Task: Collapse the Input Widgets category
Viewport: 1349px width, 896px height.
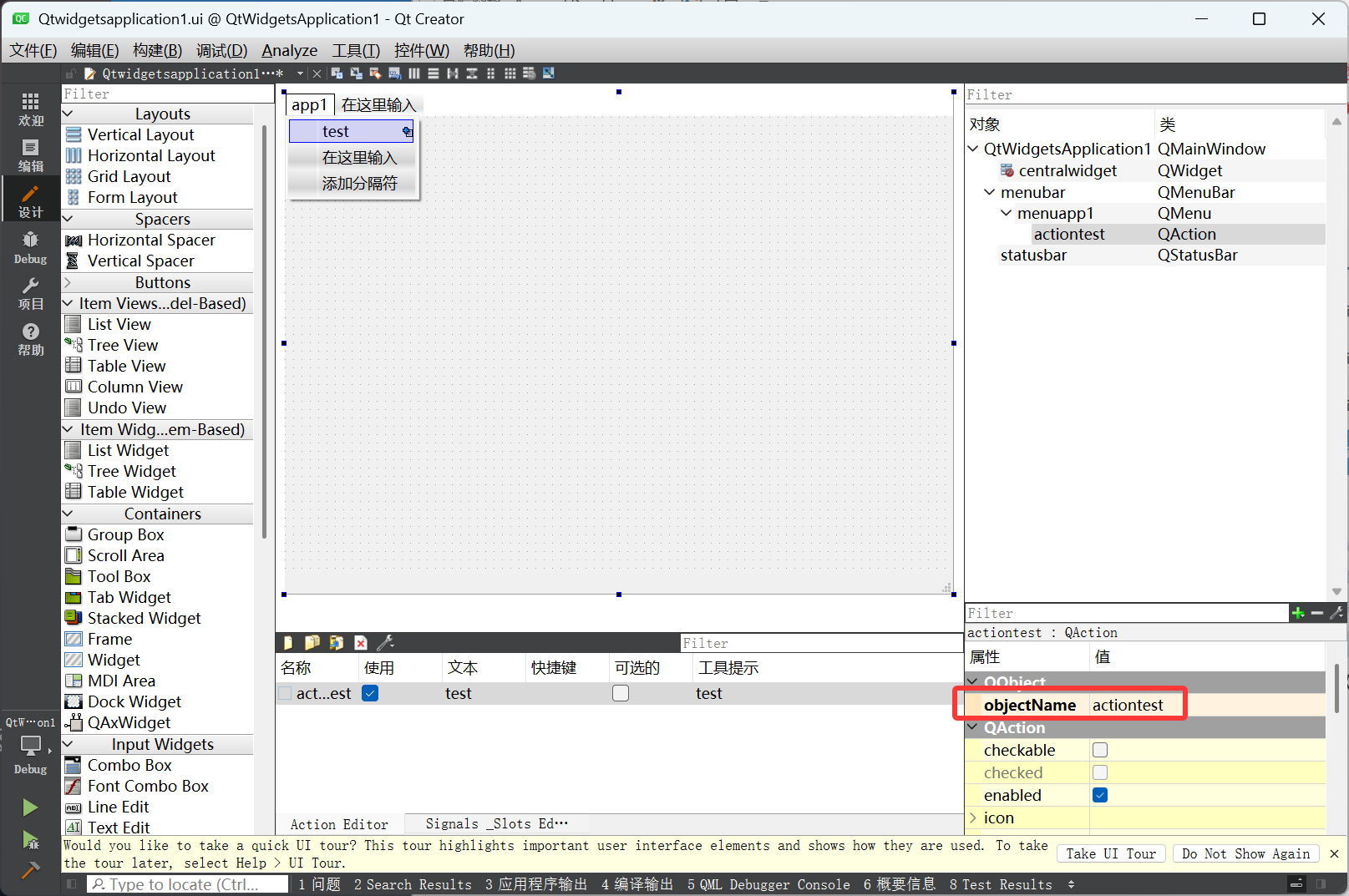Action: [68, 745]
